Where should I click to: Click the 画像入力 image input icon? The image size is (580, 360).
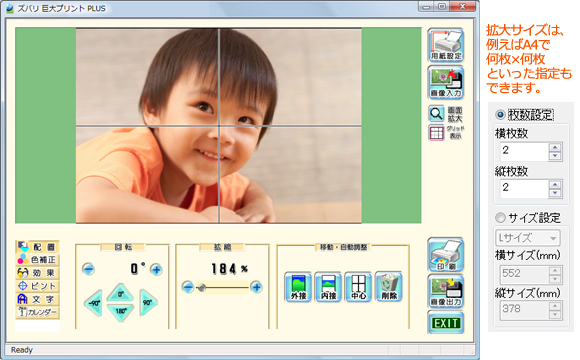tap(446, 83)
